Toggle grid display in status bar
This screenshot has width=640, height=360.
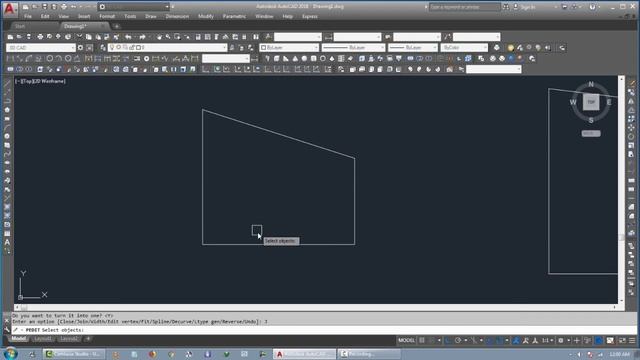tap(422, 340)
